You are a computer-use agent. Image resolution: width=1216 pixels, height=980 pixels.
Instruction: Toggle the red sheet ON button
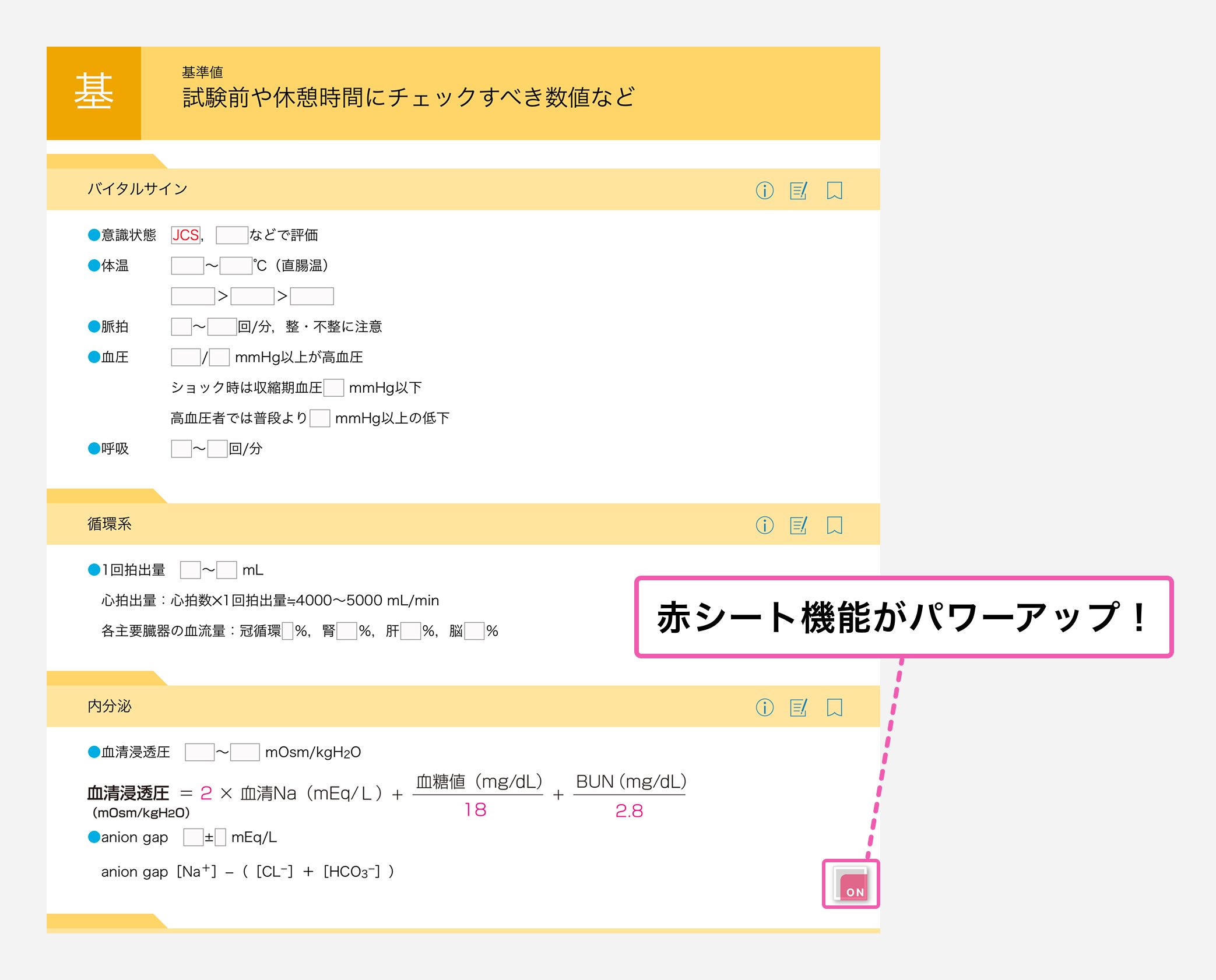(851, 884)
